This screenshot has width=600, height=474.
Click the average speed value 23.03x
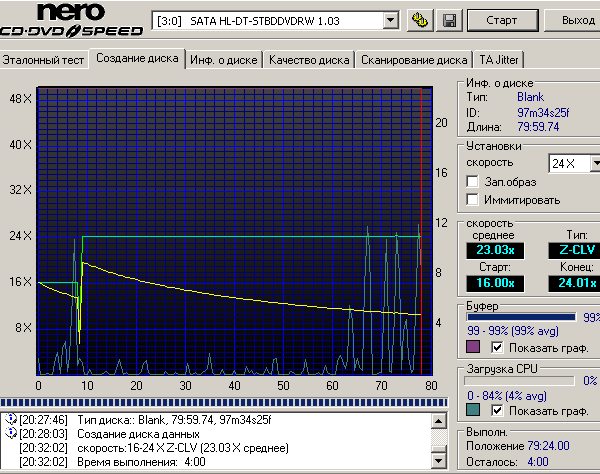point(495,250)
